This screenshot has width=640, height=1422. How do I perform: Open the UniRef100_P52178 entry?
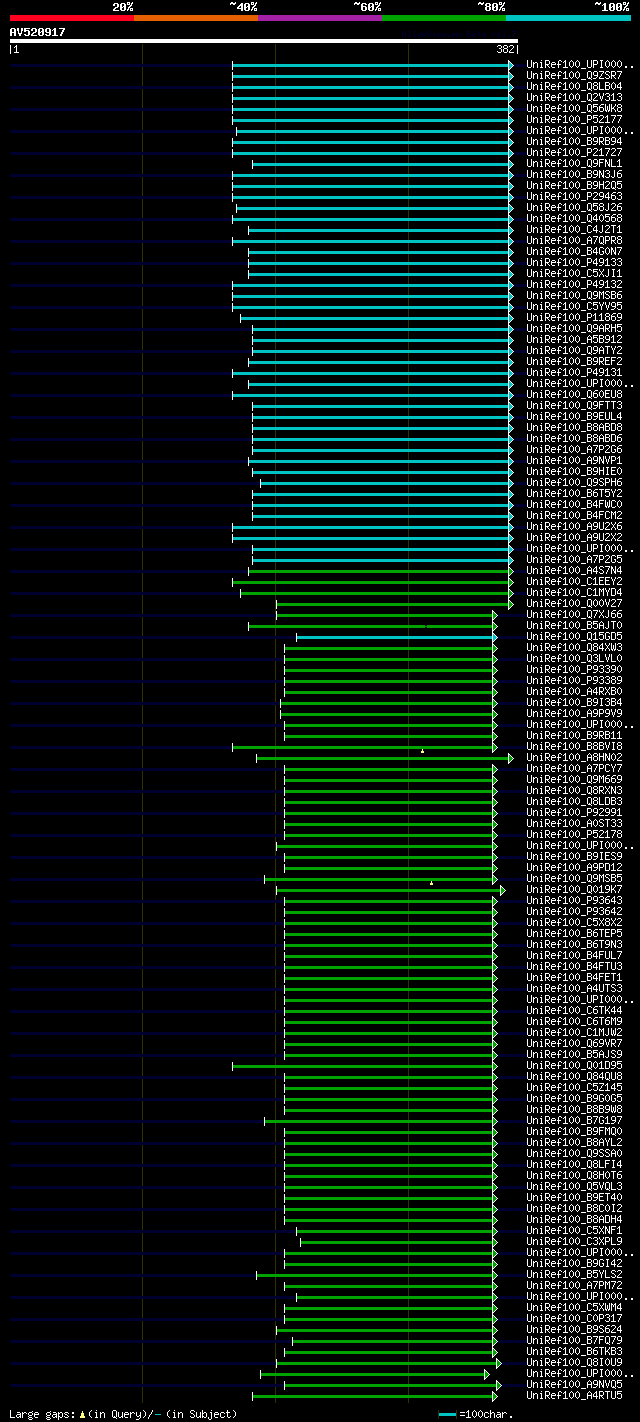pyautogui.click(x=574, y=835)
